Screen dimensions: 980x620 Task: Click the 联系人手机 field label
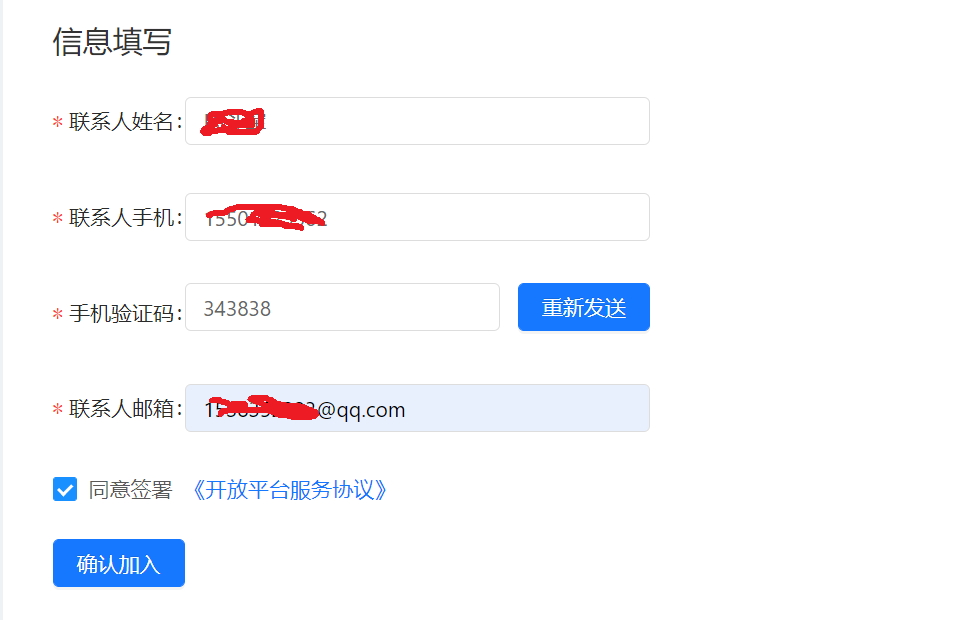click(125, 218)
